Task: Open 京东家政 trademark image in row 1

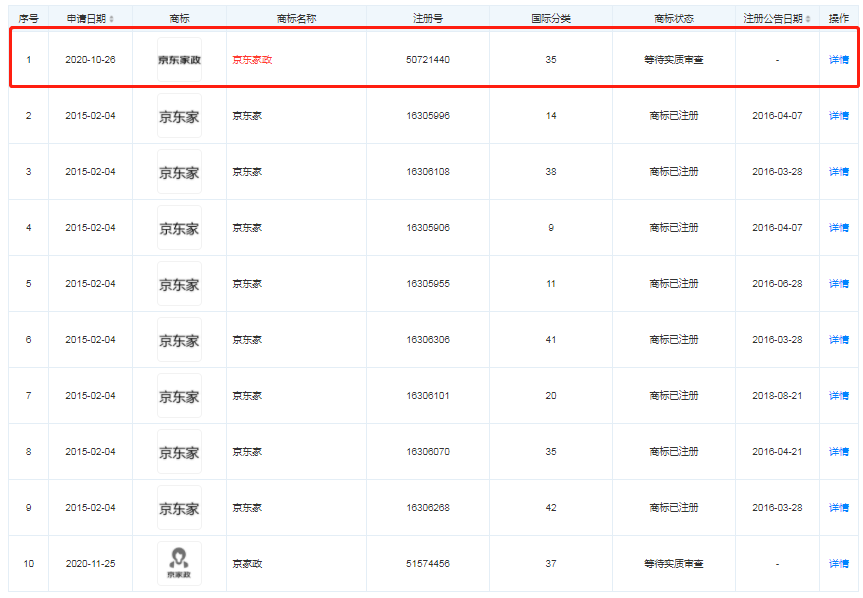Action: (x=179, y=59)
